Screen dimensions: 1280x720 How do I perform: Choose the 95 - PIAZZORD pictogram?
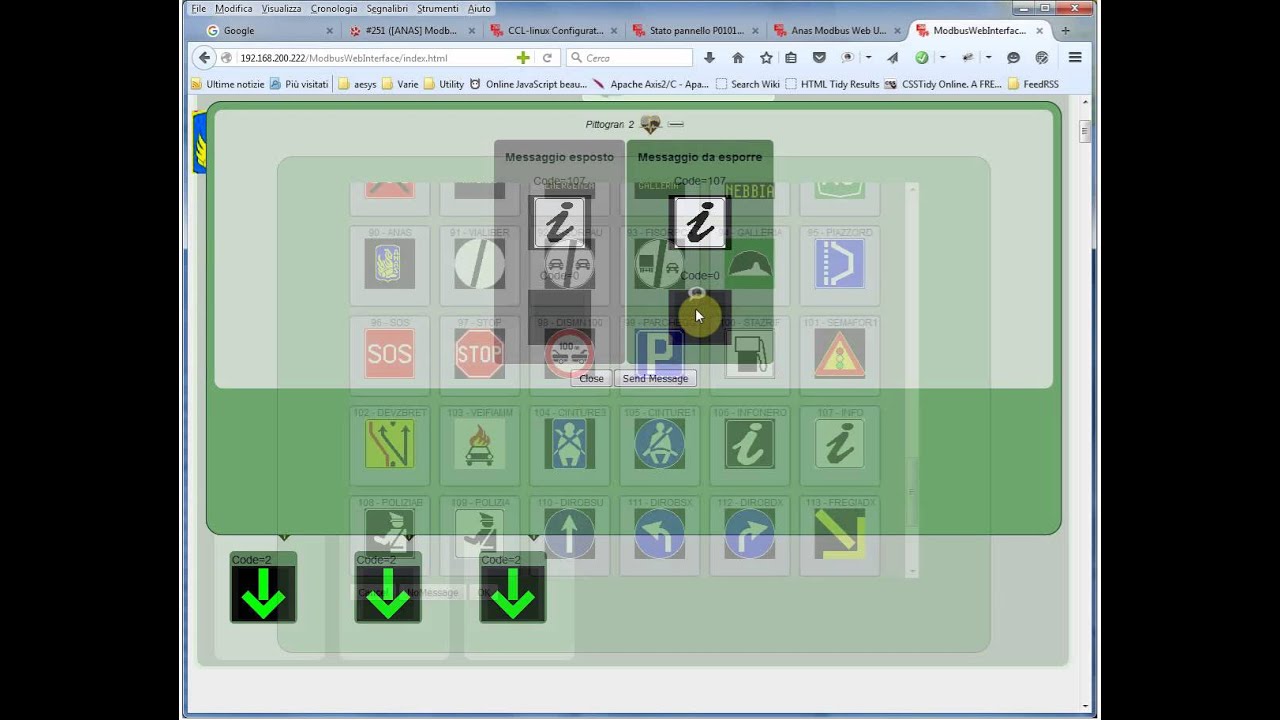[839, 264]
